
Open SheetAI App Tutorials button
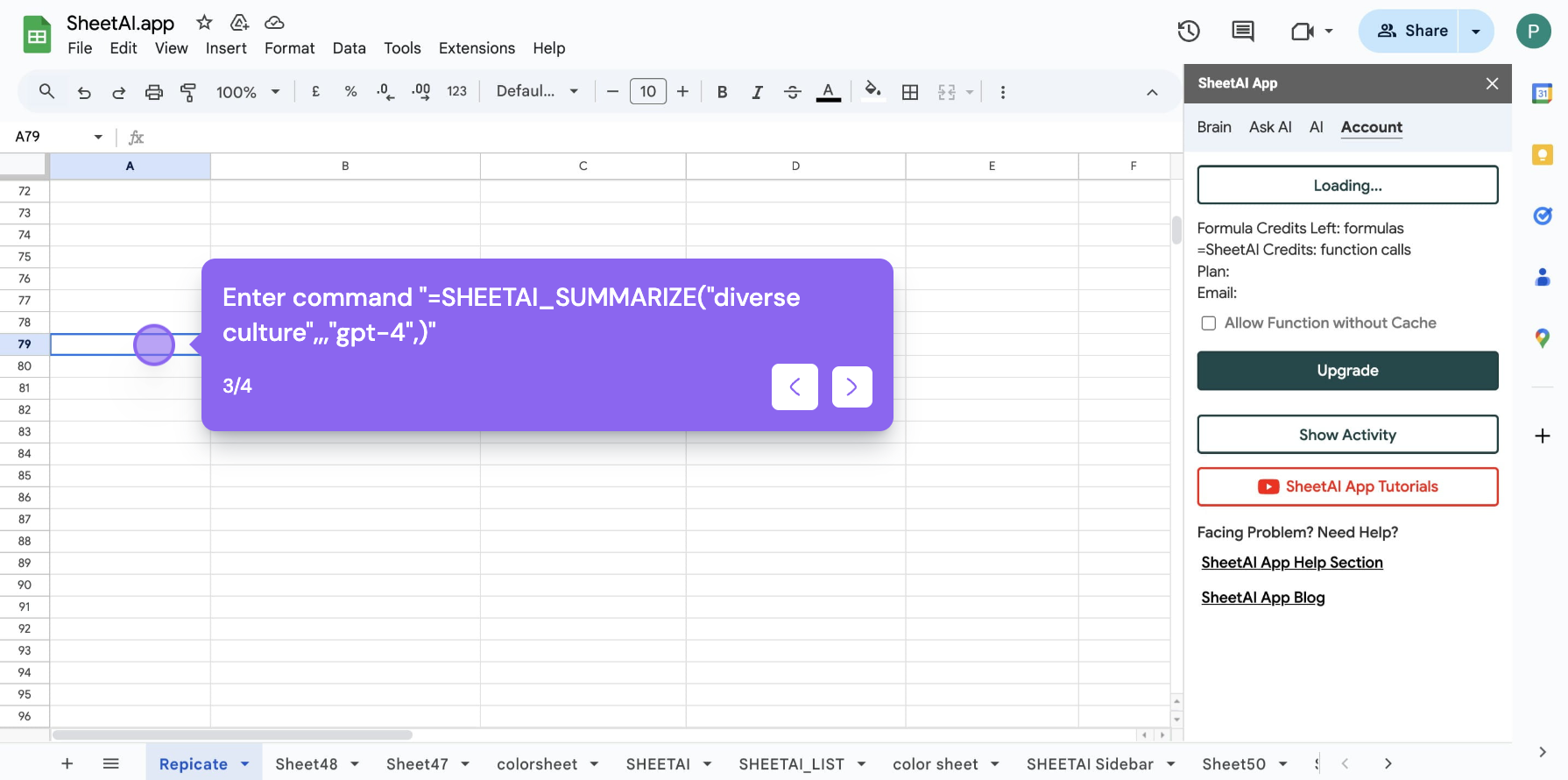(1347, 486)
